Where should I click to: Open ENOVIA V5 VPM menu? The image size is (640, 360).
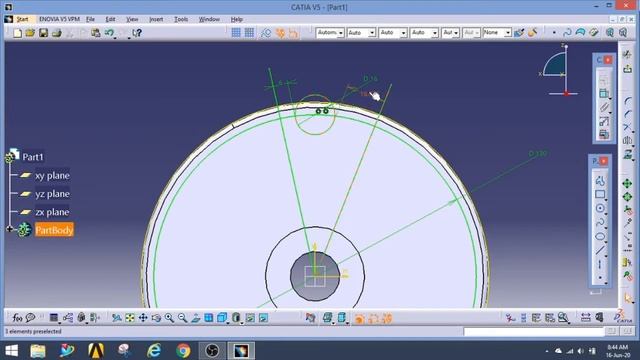(x=60, y=19)
